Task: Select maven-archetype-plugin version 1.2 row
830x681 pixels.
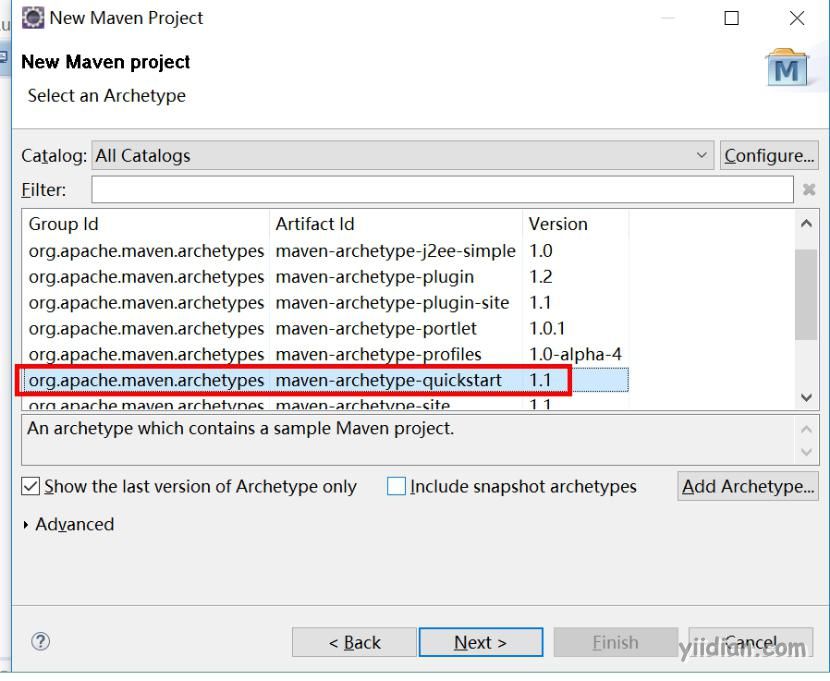Action: point(326,277)
